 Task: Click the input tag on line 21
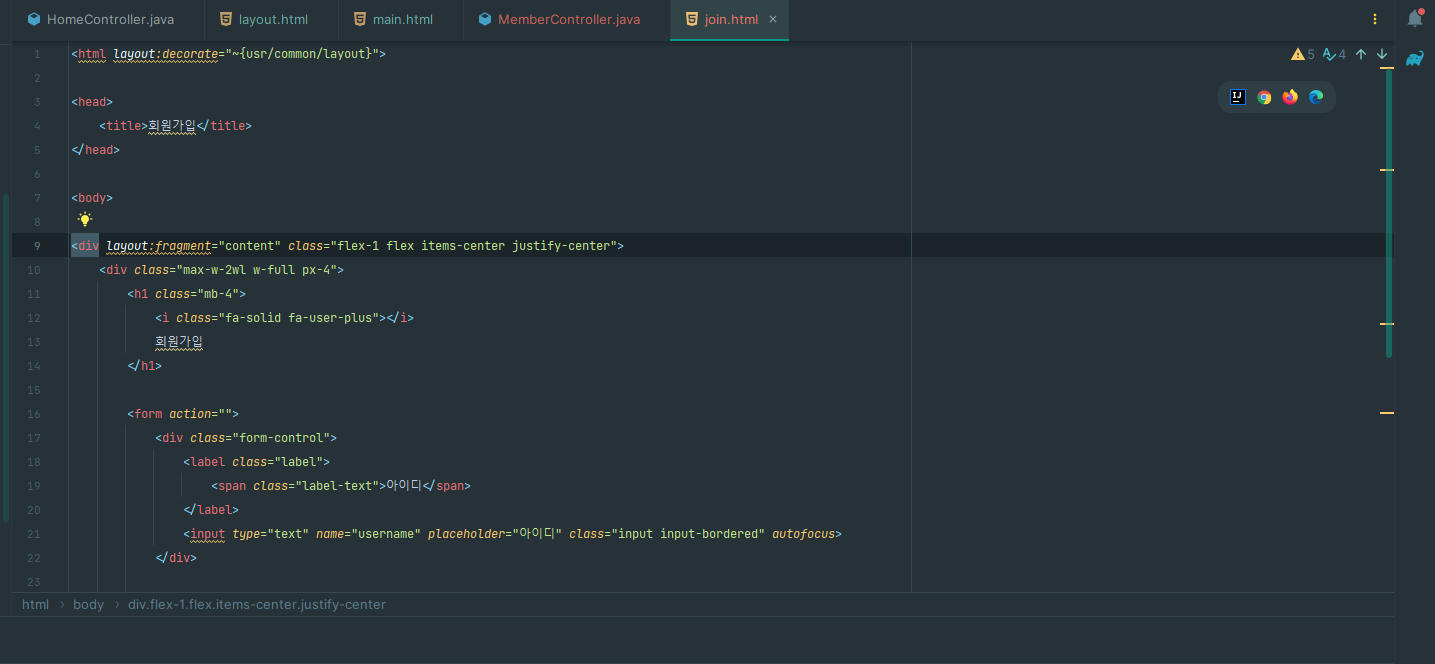click(207, 534)
